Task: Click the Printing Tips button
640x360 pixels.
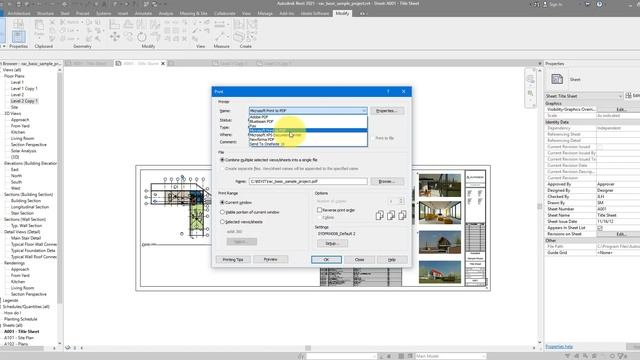Action: pos(233,260)
